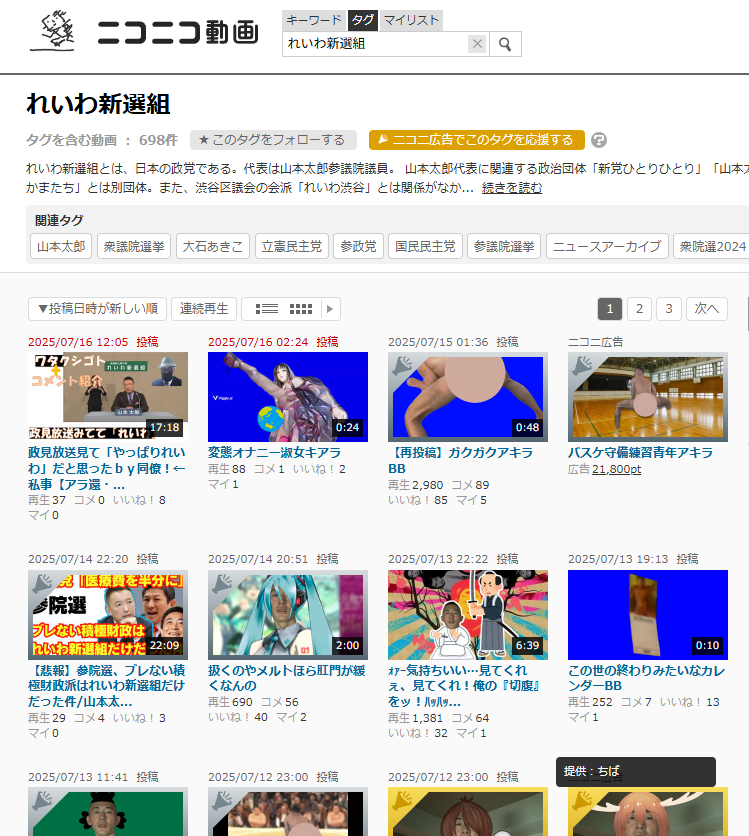The width and height of the screenshot is (749, 836).
Task: Open first video thumbnail posted 2025/07/12 23:00
Action: (x=288, y=811)
